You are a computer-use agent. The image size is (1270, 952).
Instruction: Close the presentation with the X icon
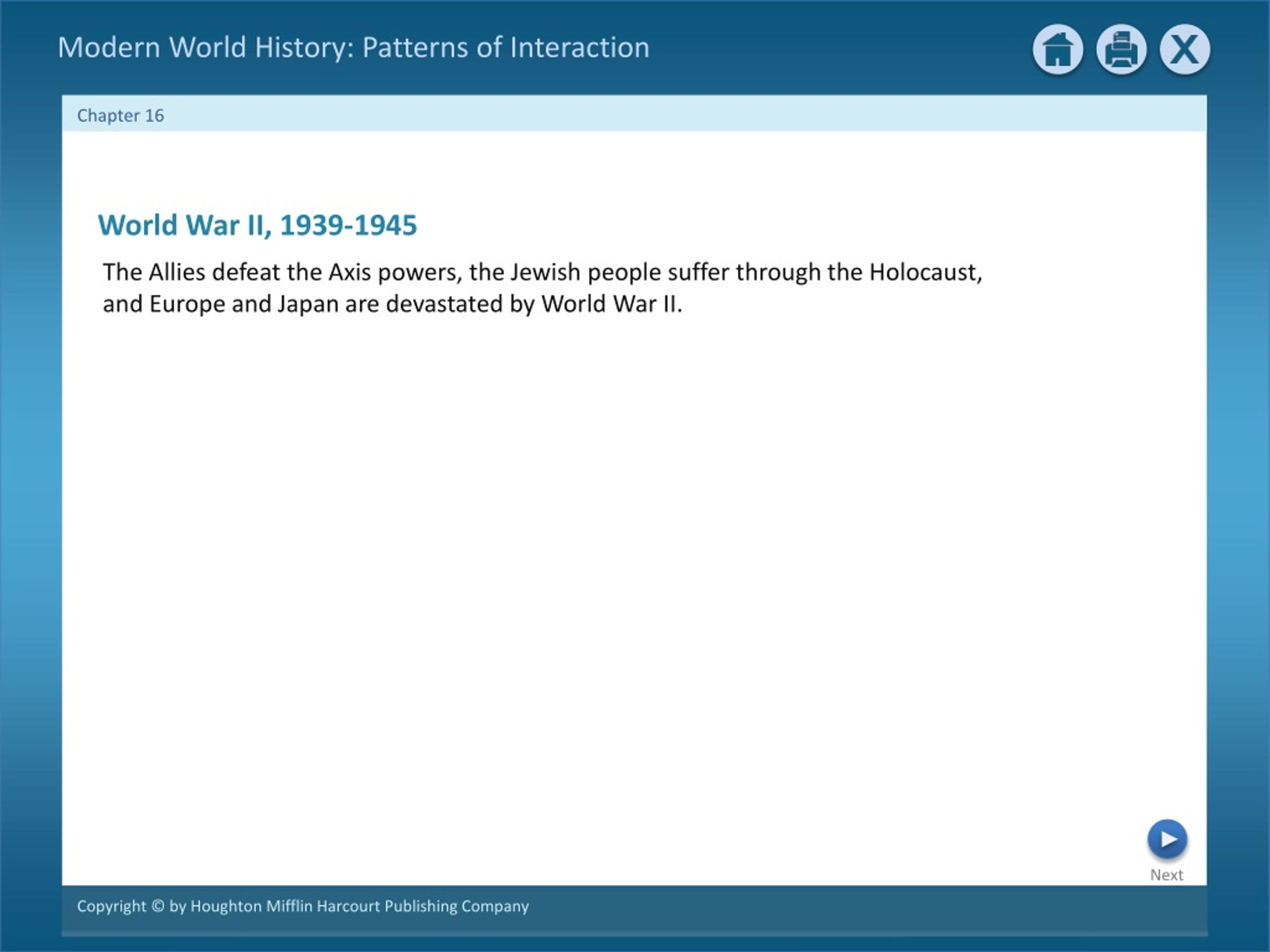point(1185,50)
